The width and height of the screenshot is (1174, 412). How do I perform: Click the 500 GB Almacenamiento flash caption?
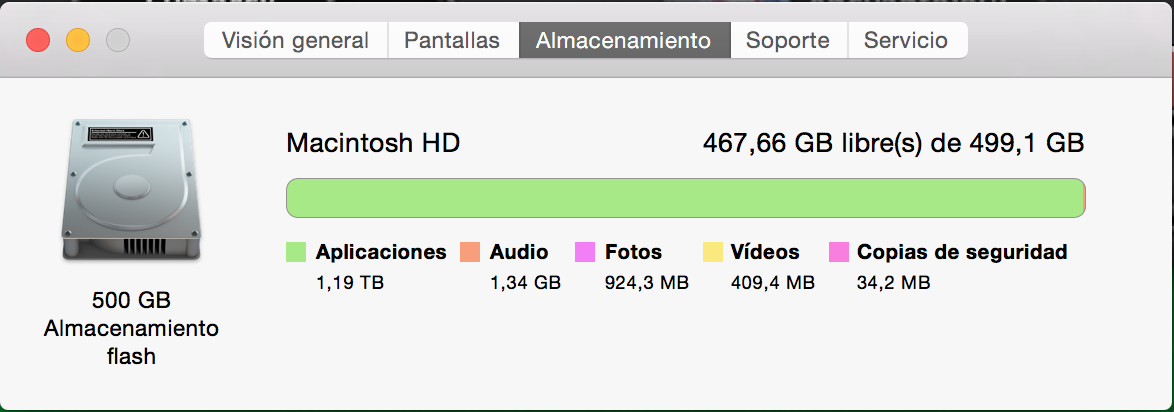[x=131, y=327]
